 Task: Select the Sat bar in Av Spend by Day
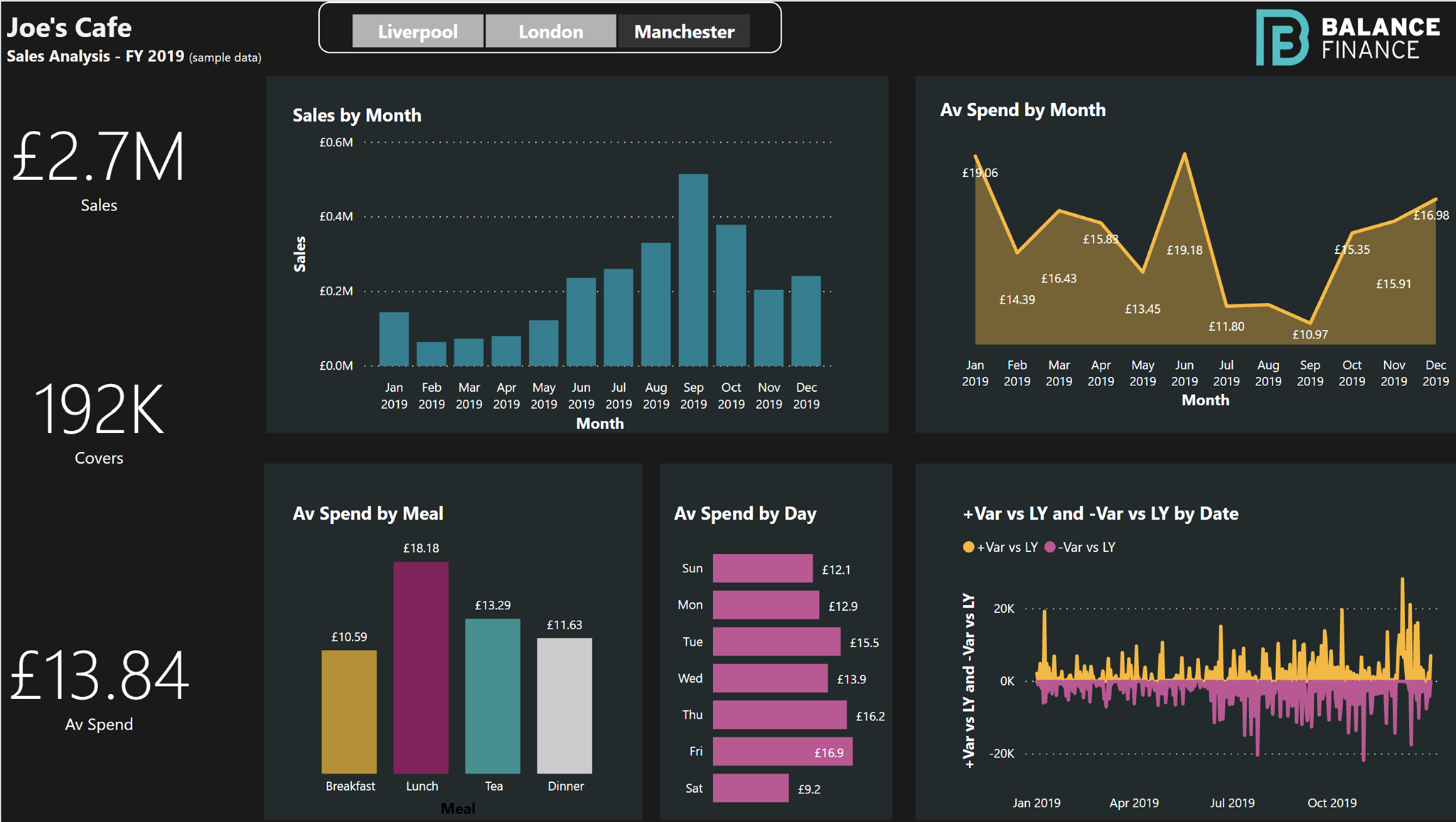[x=751, y=788]
